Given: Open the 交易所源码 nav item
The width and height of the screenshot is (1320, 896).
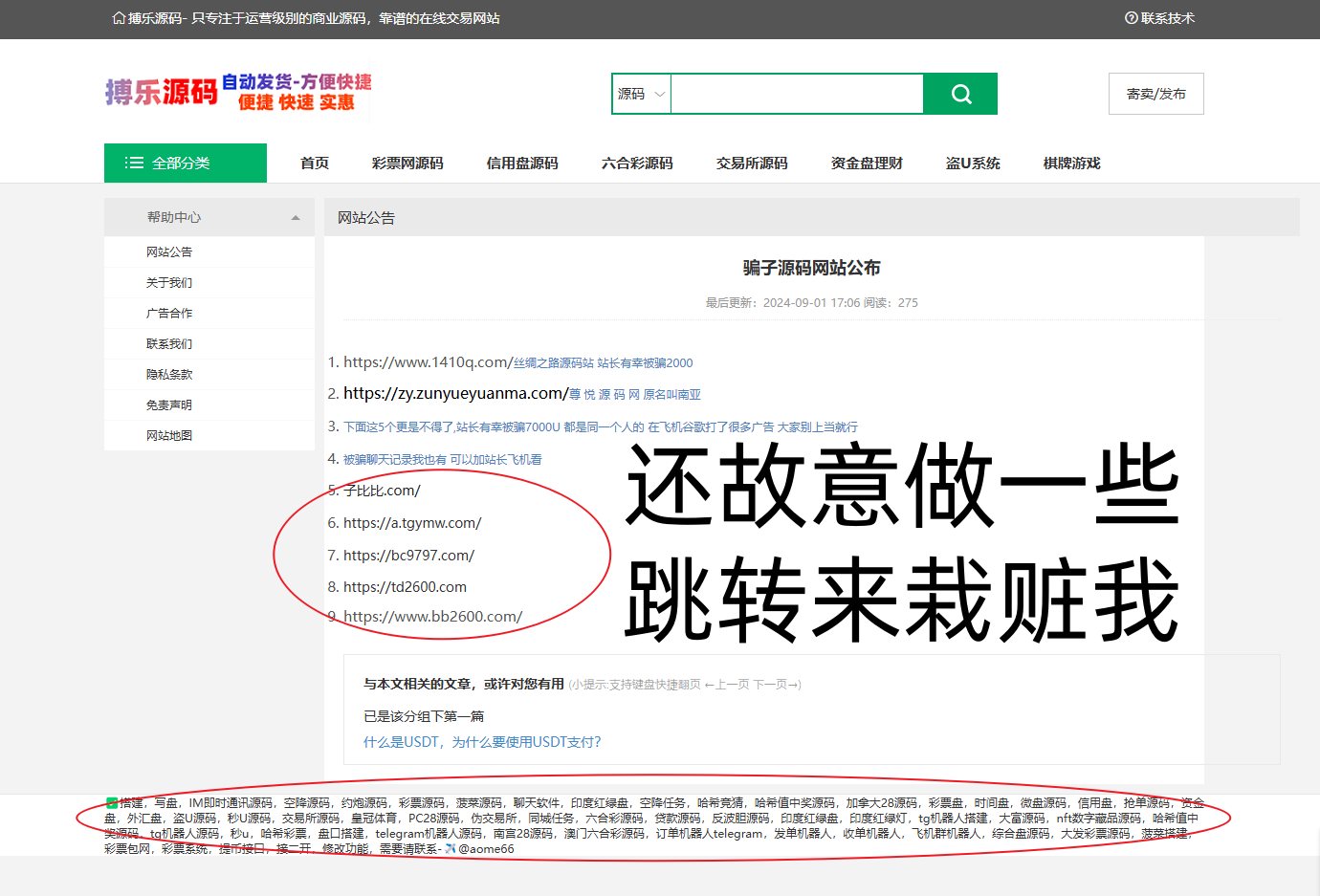Looking at the screenshot, I should click(752, 164).
